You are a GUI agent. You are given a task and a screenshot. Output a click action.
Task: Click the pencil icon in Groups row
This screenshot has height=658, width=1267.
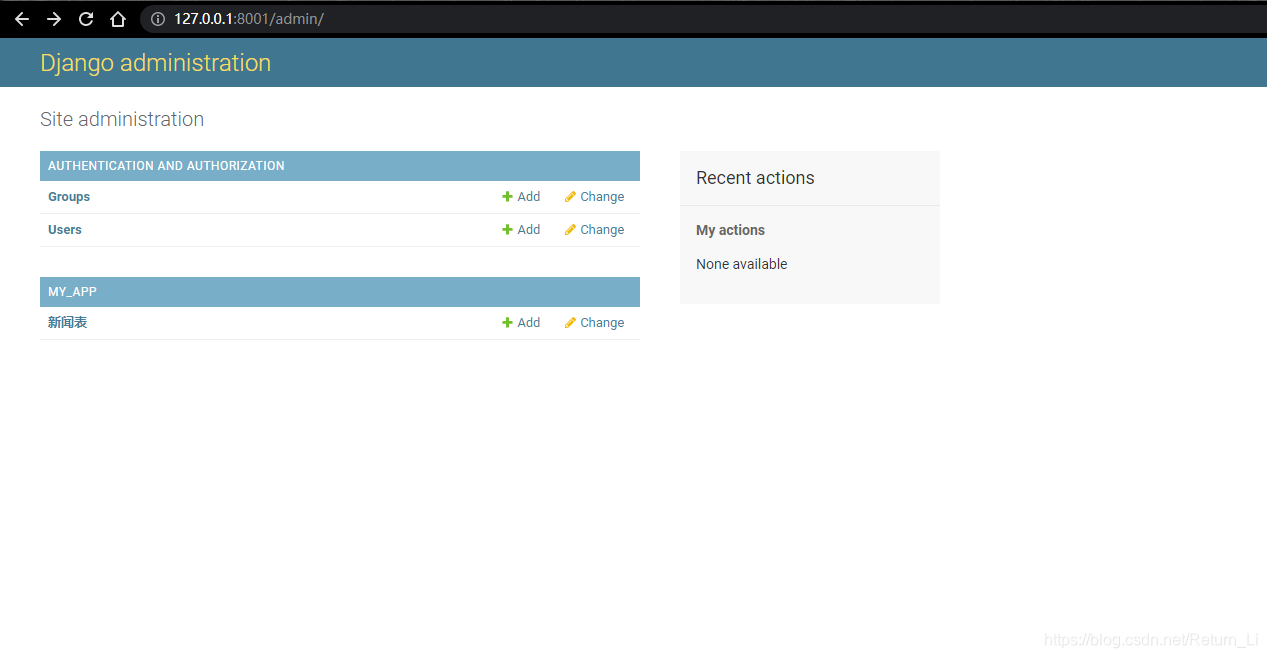[570, 197]
